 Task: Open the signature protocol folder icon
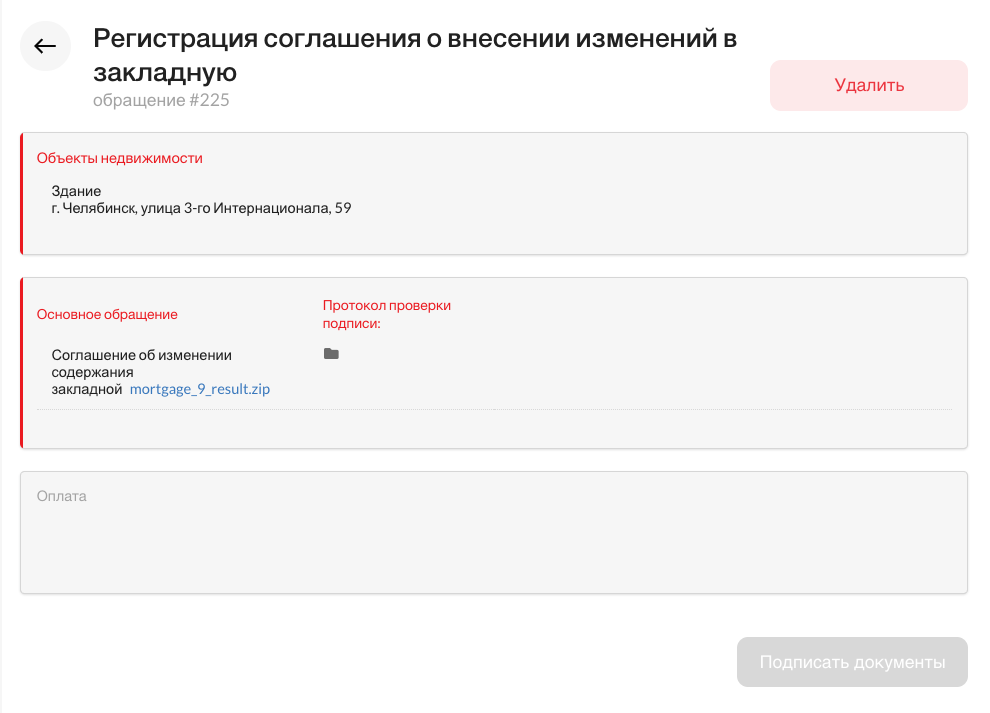[331, 354]
